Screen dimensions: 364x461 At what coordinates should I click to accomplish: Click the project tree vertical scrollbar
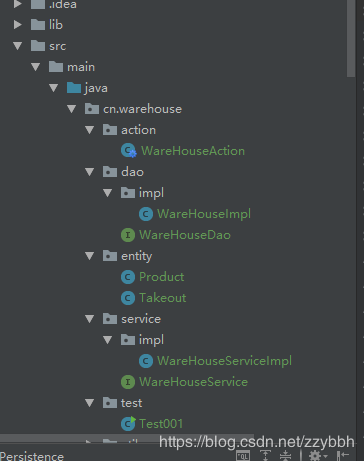351,38
